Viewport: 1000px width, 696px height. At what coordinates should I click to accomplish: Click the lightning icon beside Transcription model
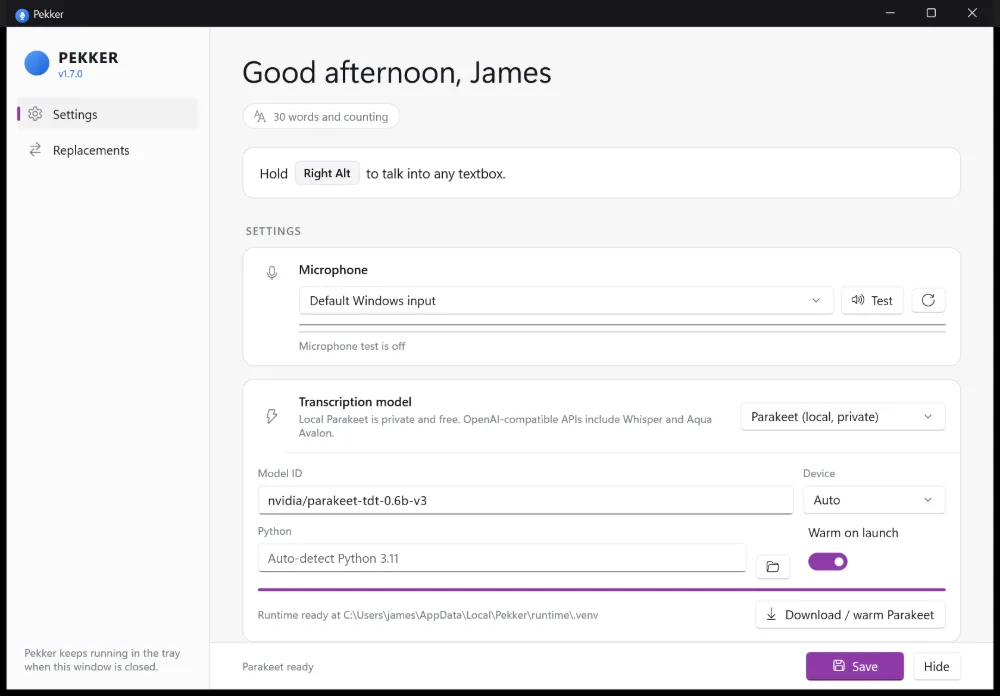click(x=272, y=417)
